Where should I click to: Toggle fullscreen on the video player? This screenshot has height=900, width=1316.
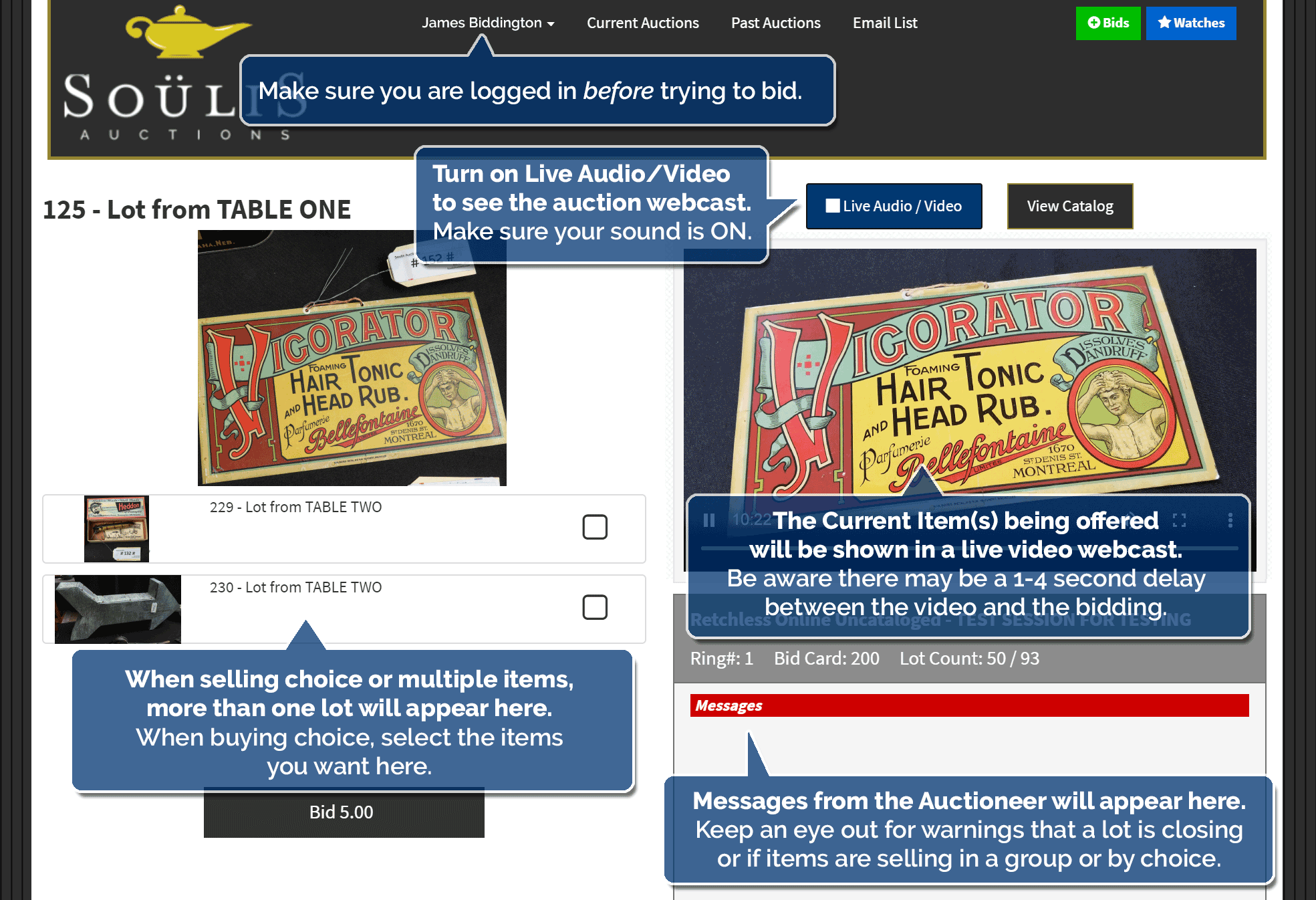click(x=1180, y=520)
